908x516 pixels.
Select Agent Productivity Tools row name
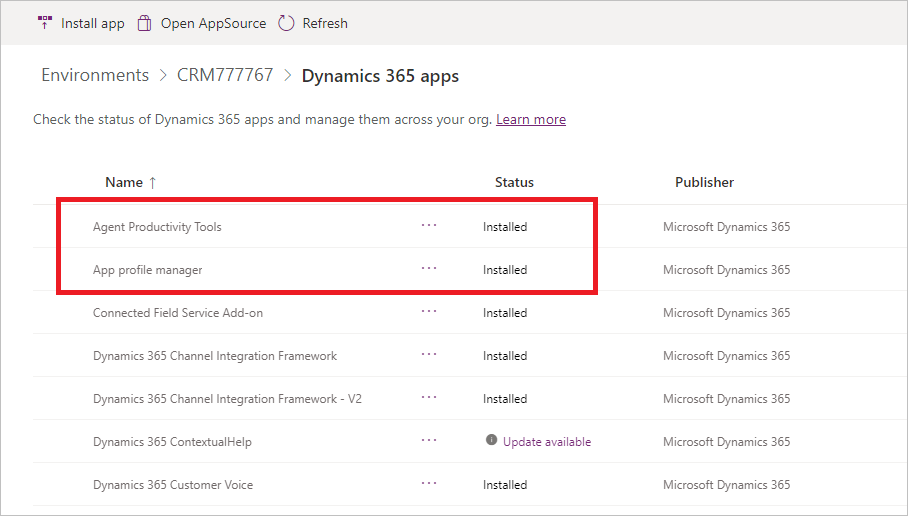click(157, 227)
